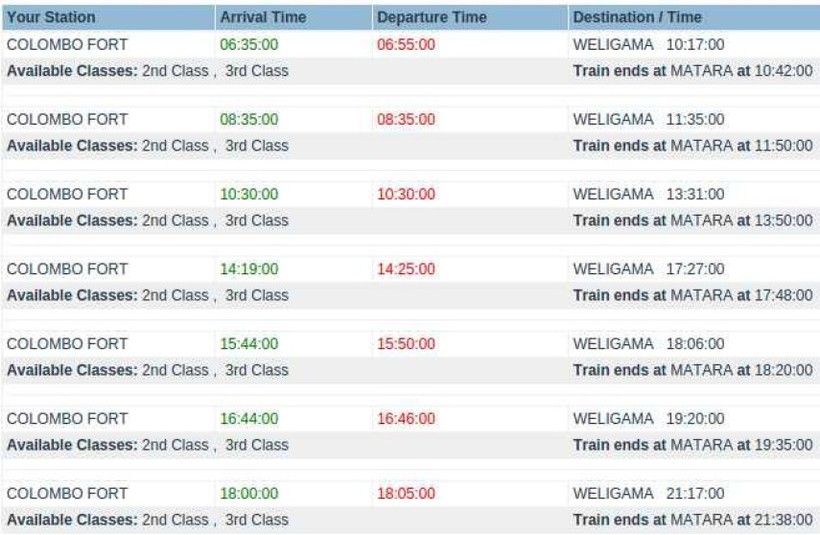820x535 pixels.
Task: Select the 06:55:00 departure time
Action: tap(406, 45)
